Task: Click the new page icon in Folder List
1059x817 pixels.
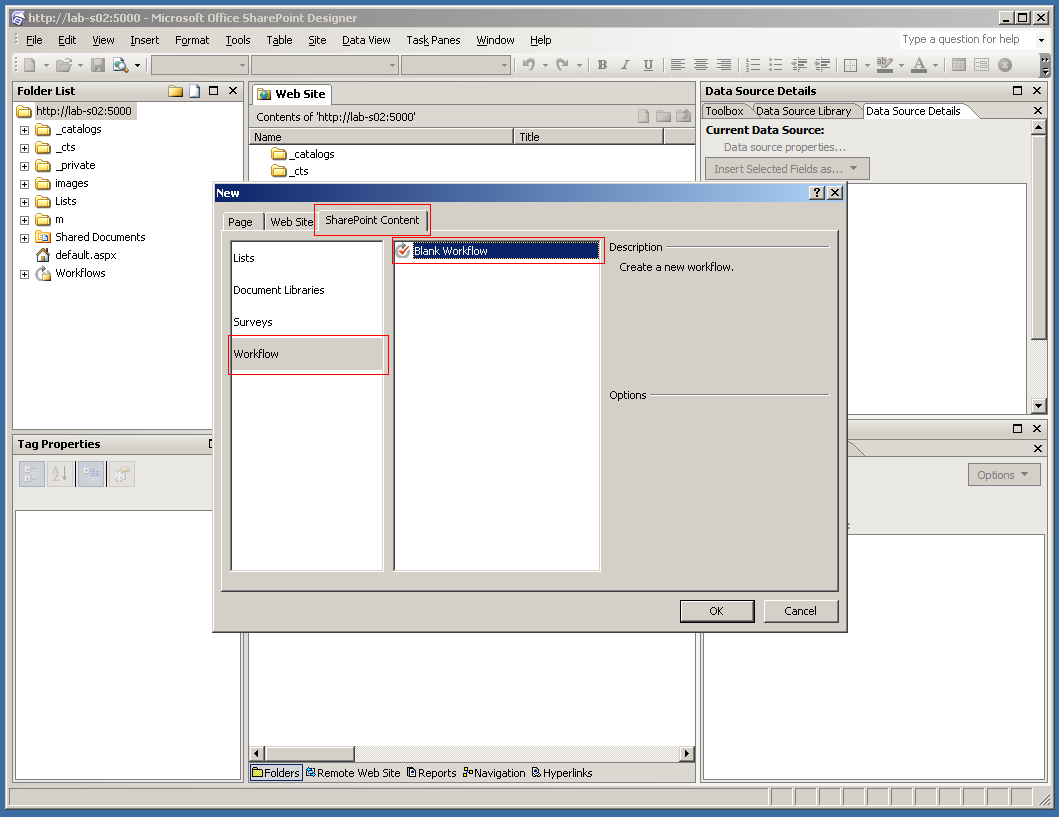Action: click(195, 91)
